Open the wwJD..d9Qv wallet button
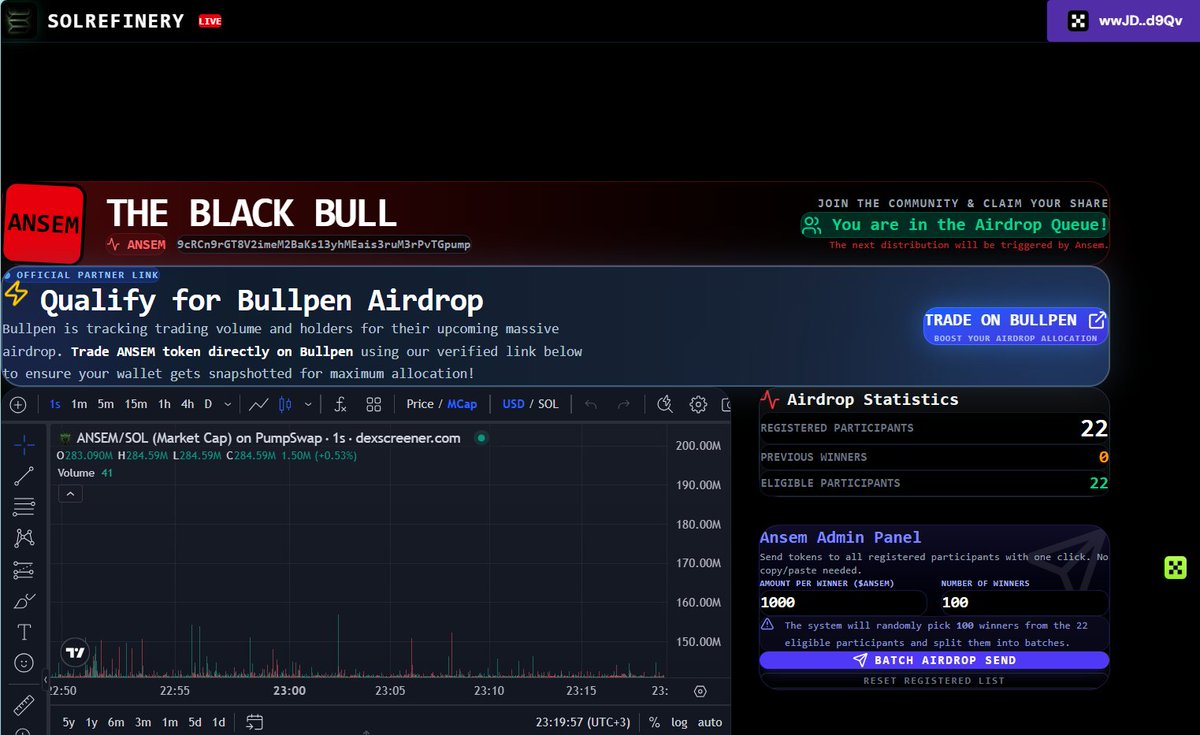1200x735 pixels. [x=1123, y=21]
